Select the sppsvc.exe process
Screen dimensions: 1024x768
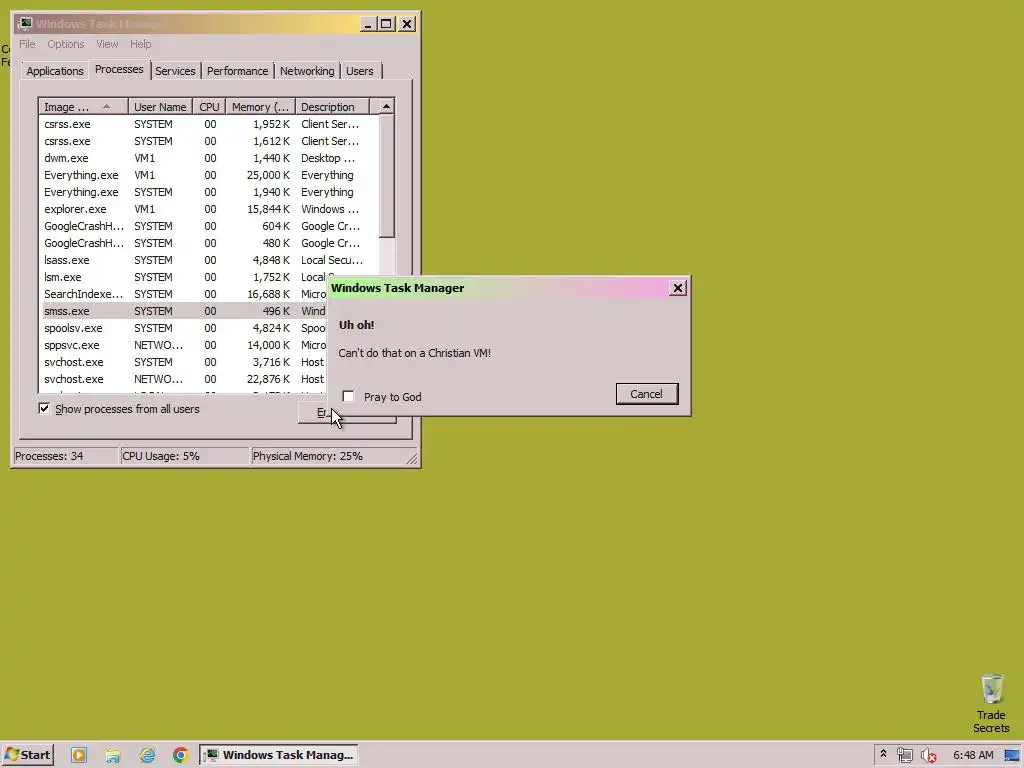(184, 345)
